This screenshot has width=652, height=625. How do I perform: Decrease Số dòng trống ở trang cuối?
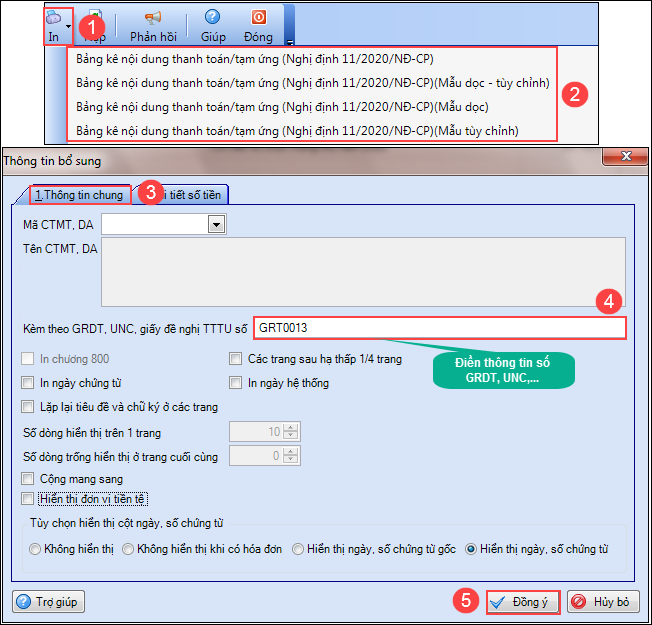click(x=291, y=459)
